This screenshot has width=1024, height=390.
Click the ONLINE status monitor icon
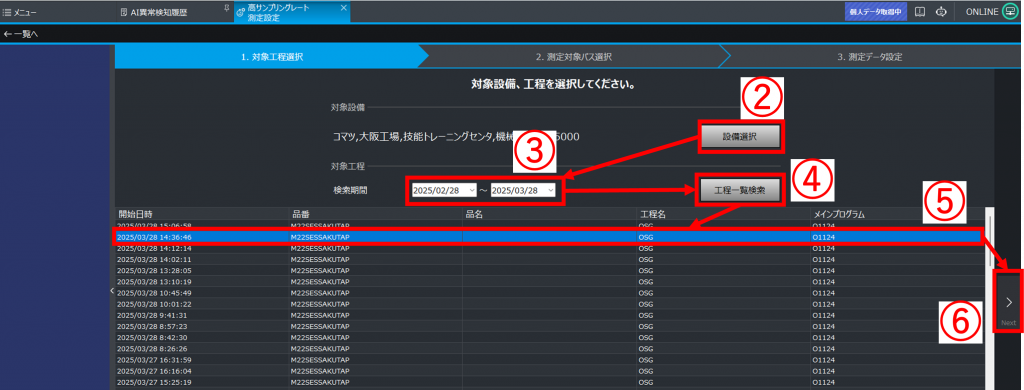click(x=1009, y=12)
